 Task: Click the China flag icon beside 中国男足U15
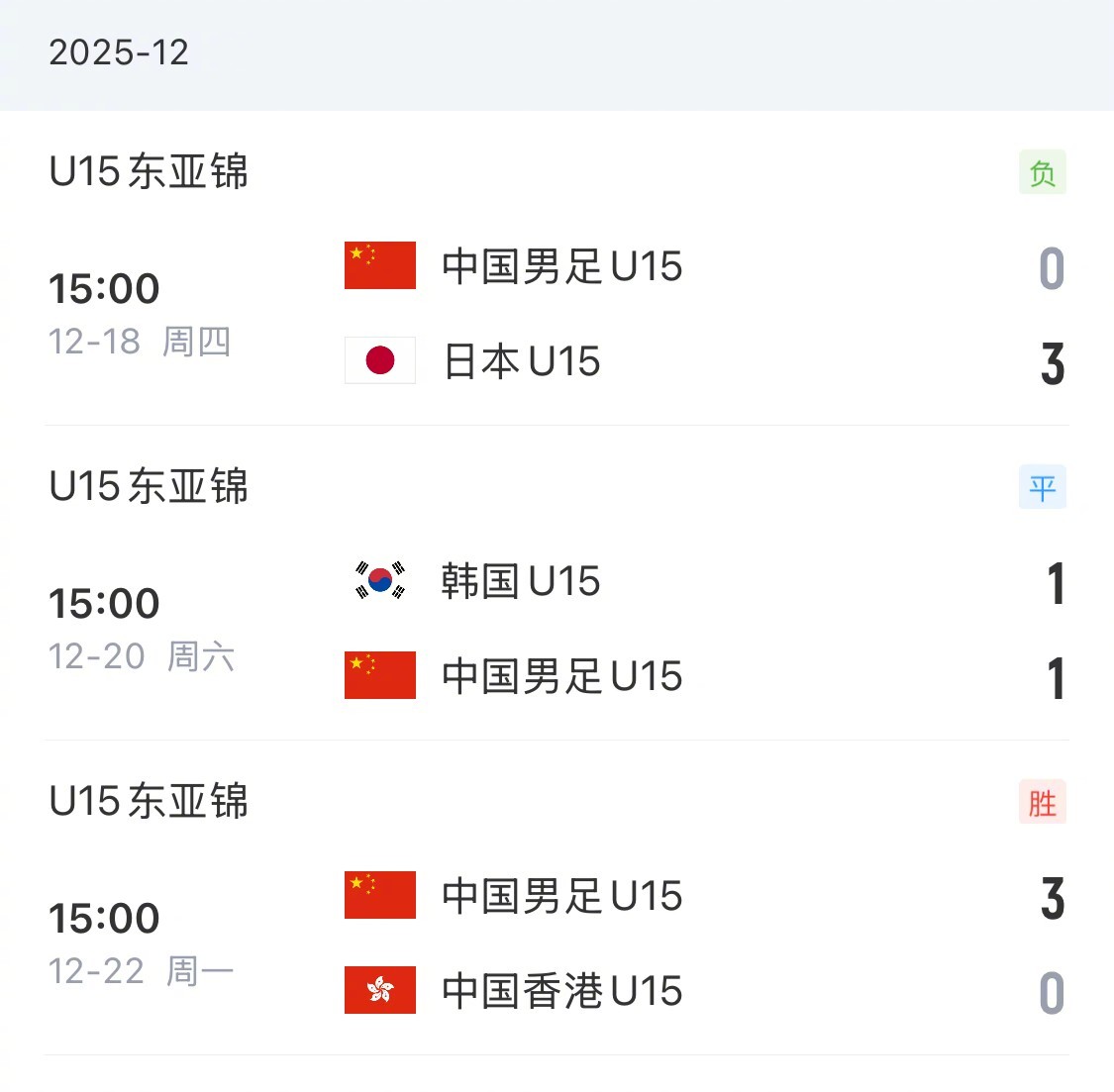[379, 265]
